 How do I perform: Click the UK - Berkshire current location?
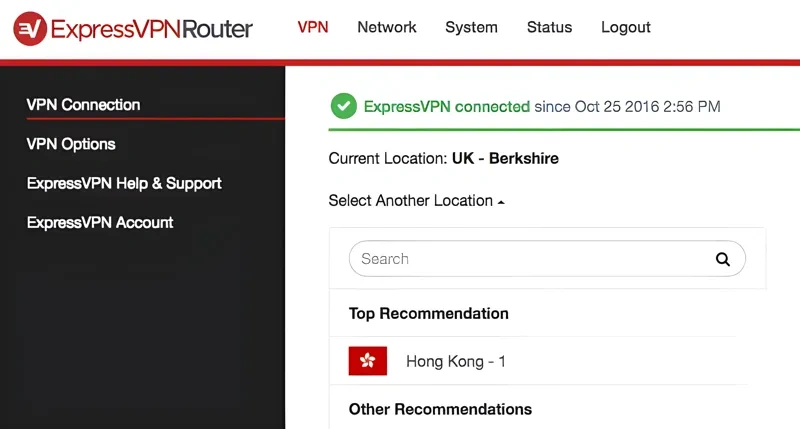pyautogui.click(x=505, y=158)
